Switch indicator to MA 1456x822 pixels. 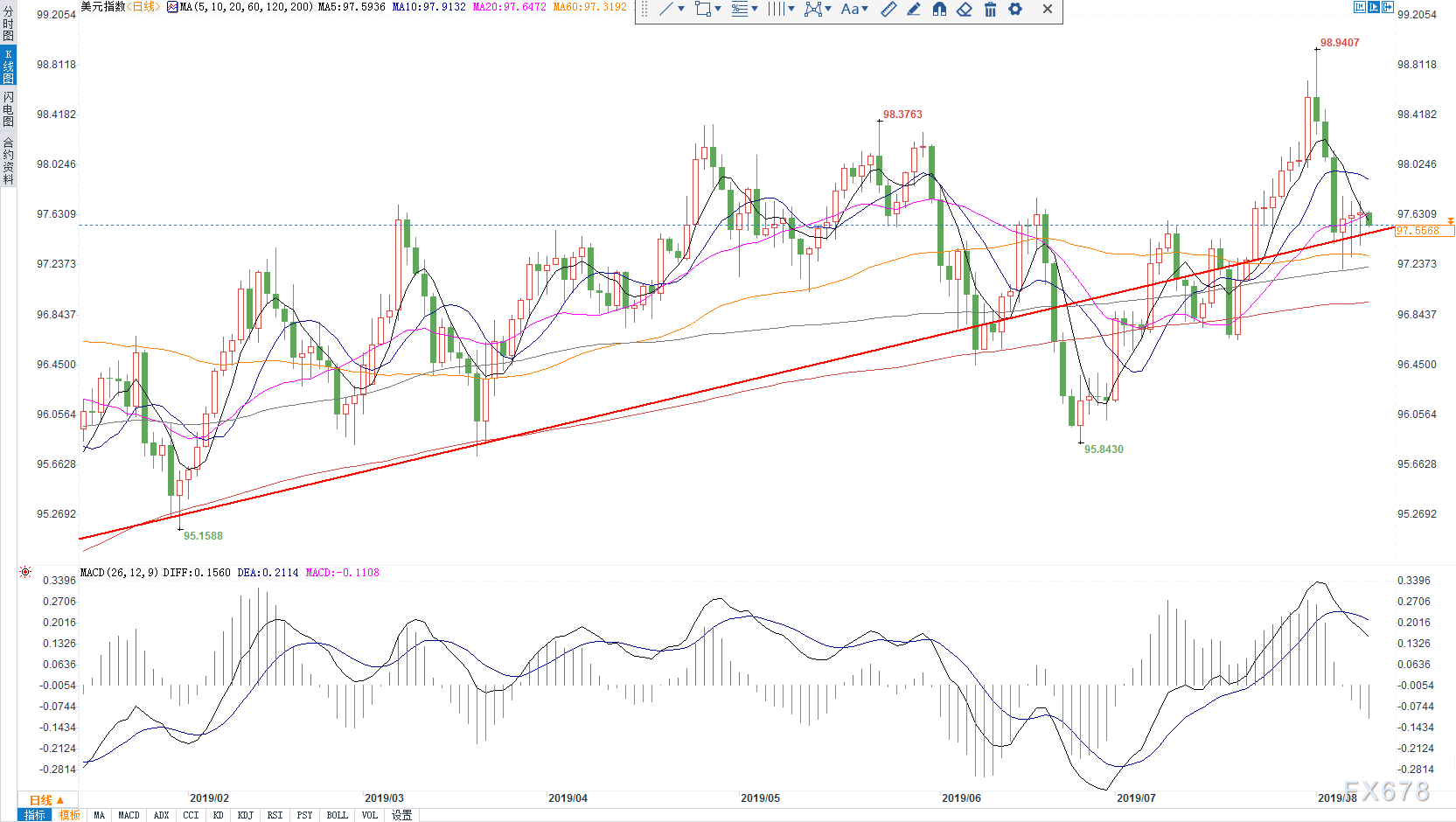(x=99, y=815)
